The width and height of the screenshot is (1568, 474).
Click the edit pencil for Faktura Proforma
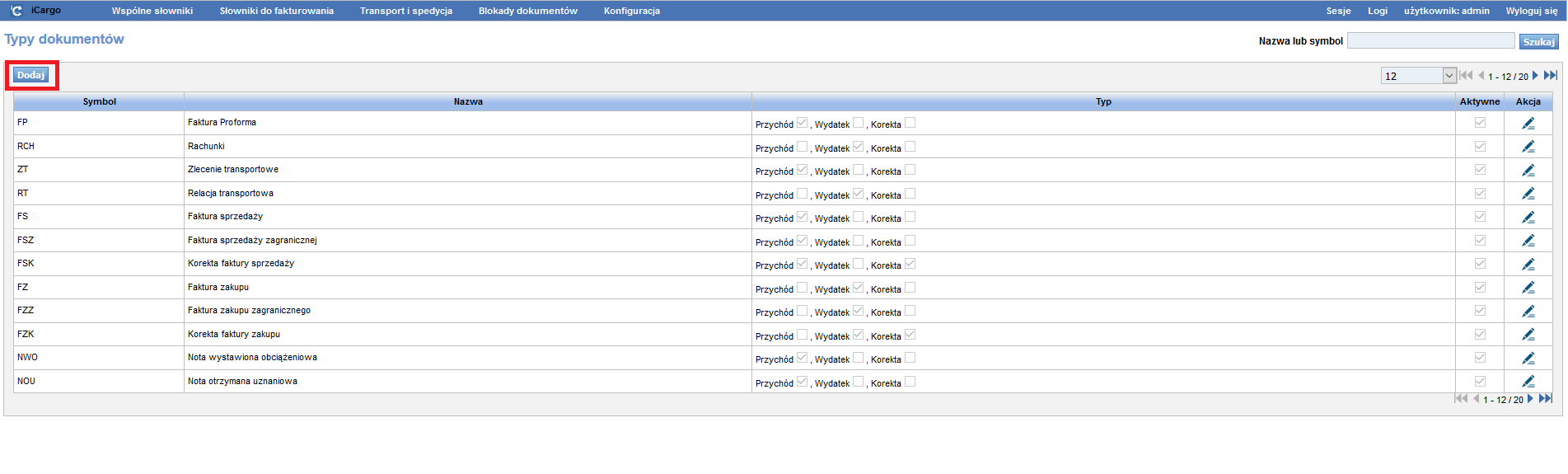point(1528,124)
